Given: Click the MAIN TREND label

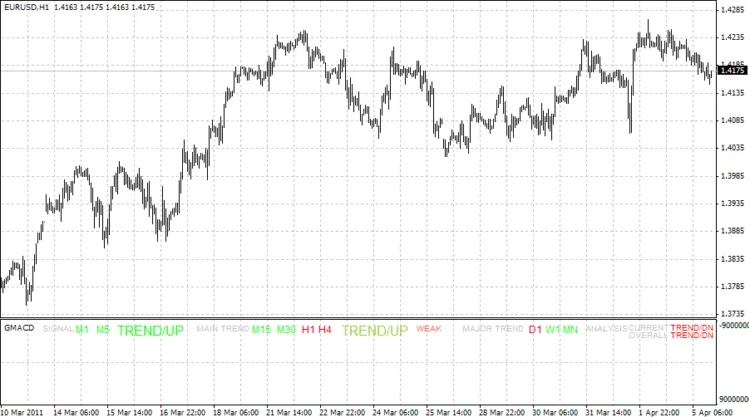Looking at the screenshot, I should tap(223, 329).
